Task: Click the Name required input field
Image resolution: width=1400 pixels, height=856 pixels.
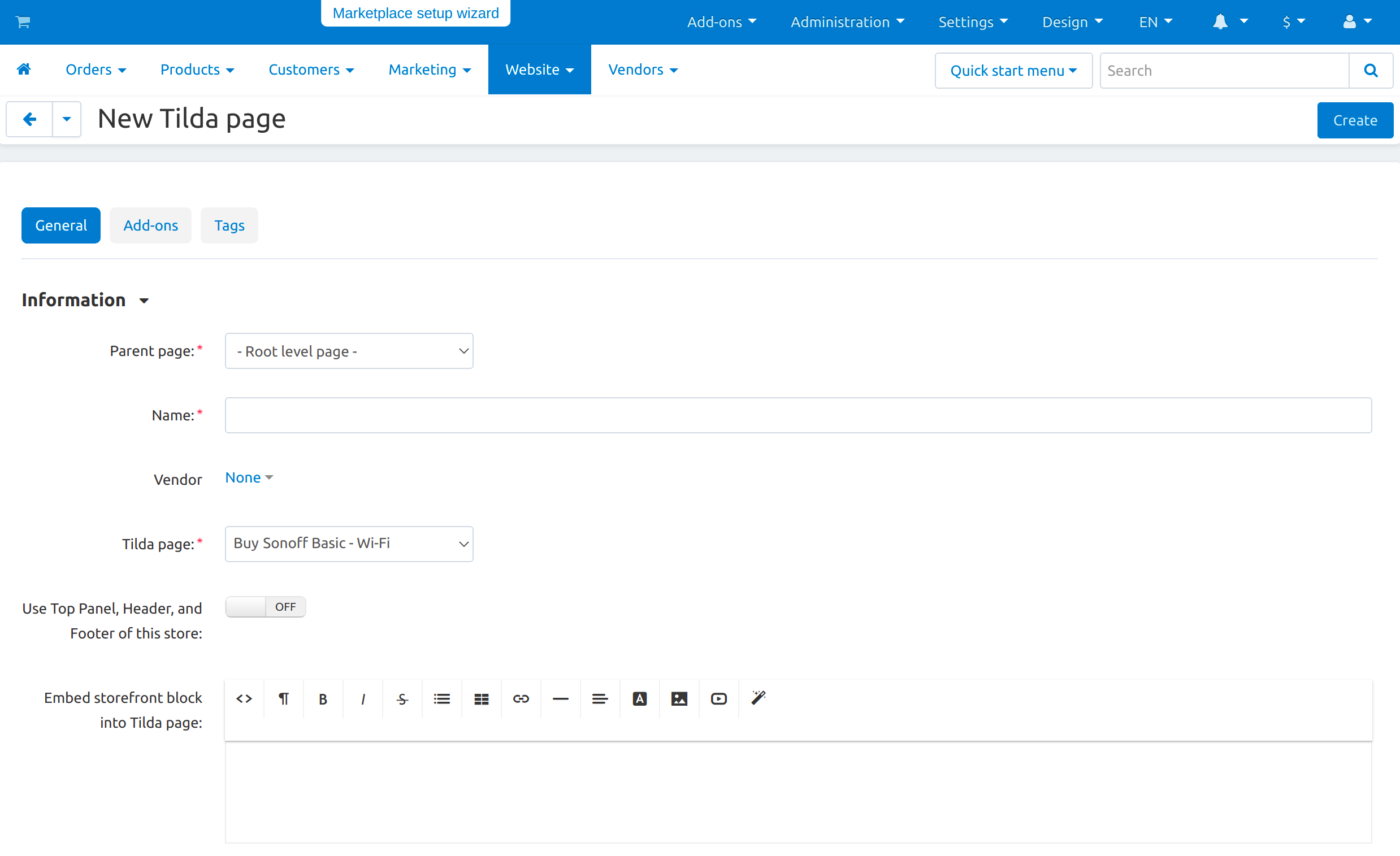Action: click(798, 414)
